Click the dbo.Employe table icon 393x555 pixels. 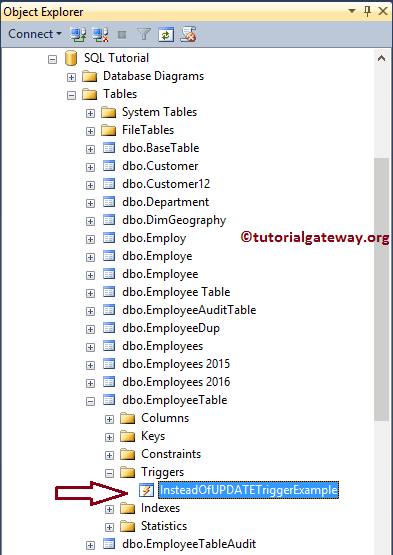[109, 256]
